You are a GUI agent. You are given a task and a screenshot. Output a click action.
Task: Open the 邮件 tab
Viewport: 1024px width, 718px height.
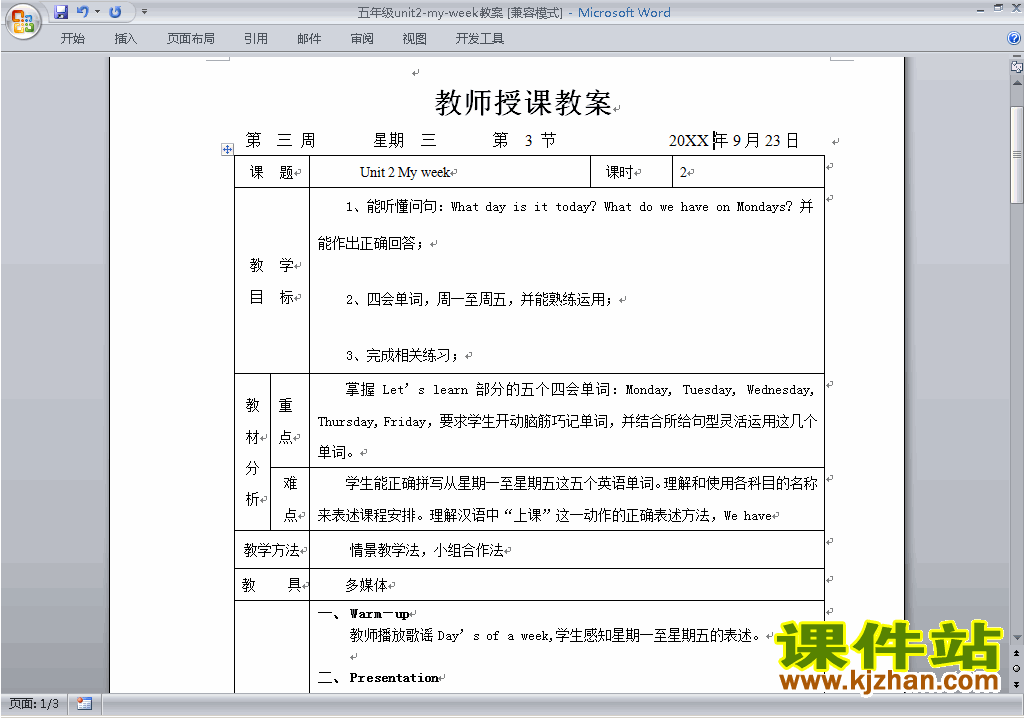coord(309,39)
